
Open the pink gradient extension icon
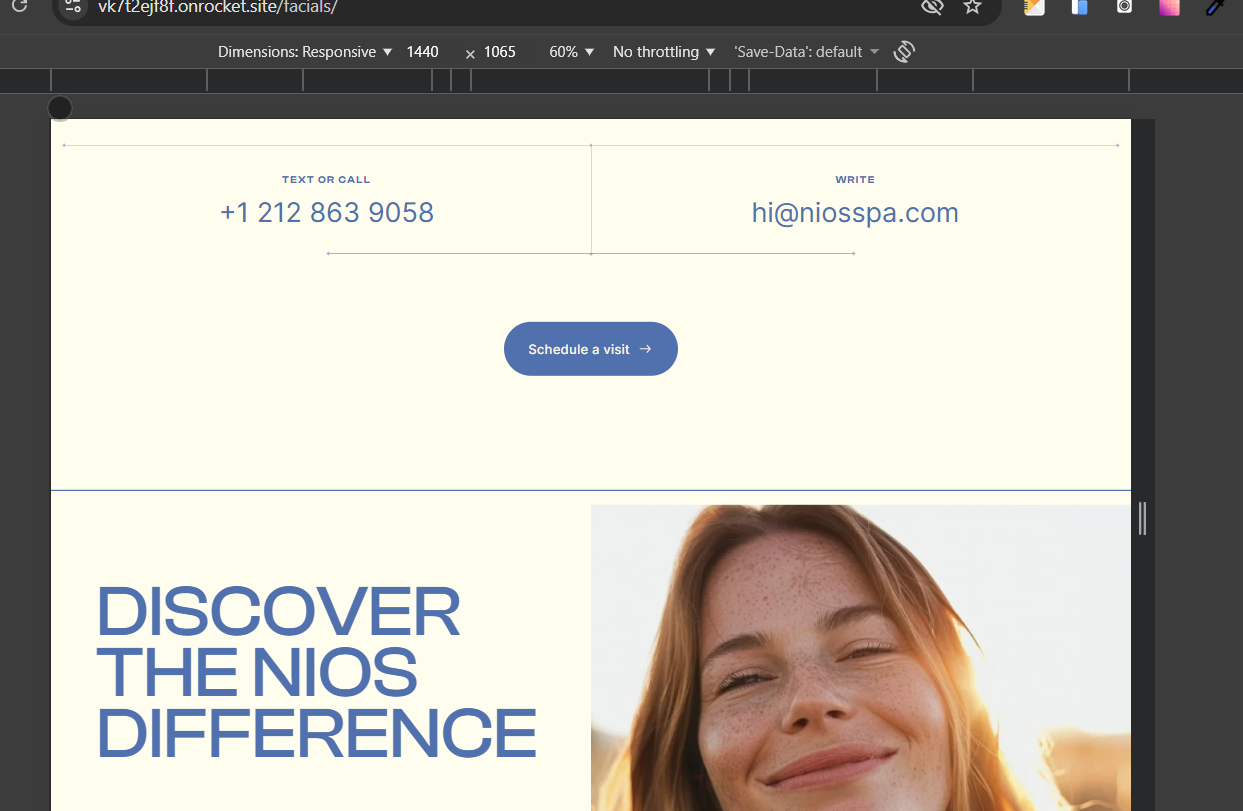click(x=1169, y=7)
